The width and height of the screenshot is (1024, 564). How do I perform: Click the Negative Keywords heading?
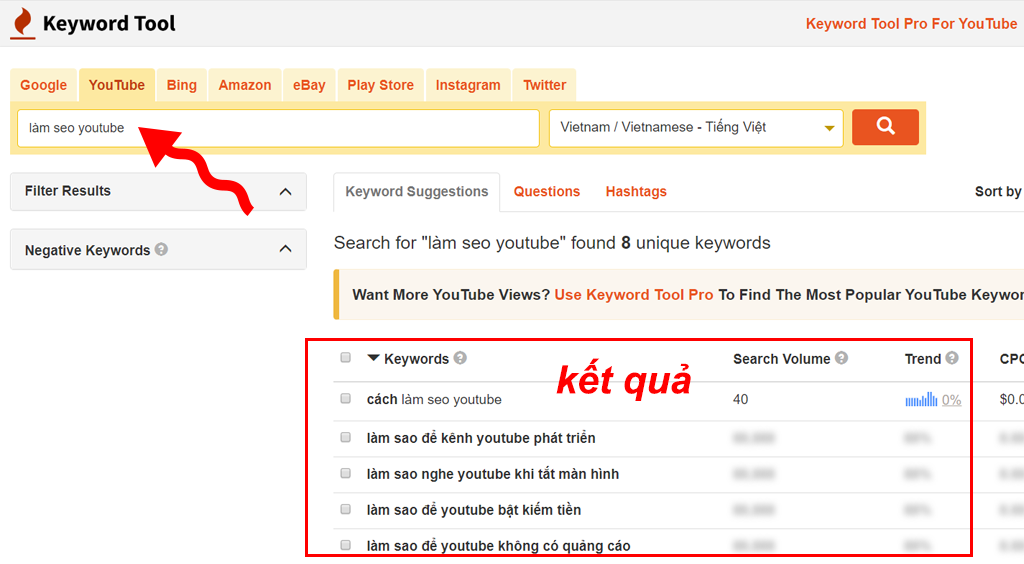click(x=88, y=250)
